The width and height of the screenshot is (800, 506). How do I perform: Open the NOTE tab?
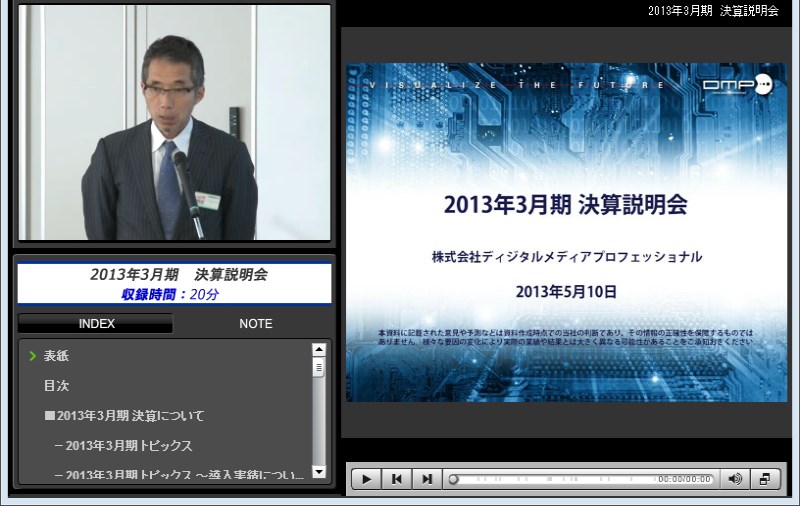tap(256, 323)
